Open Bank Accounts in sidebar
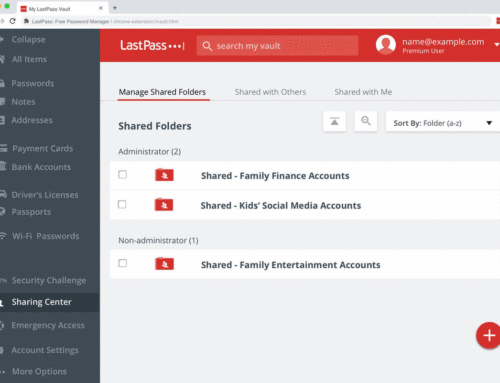The image size is (500, 383). (41, 167)
